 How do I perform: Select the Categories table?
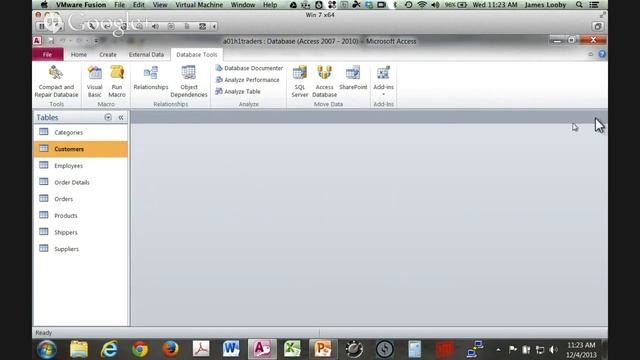pos(80,132)
